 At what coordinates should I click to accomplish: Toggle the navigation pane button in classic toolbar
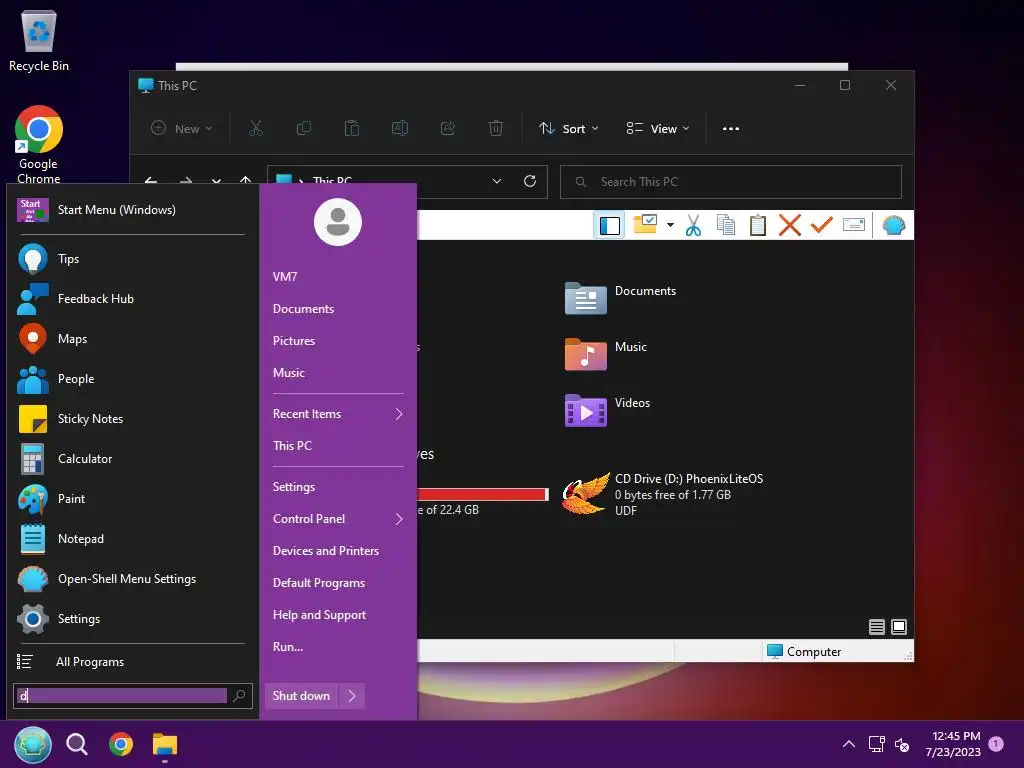click(609, 226)
